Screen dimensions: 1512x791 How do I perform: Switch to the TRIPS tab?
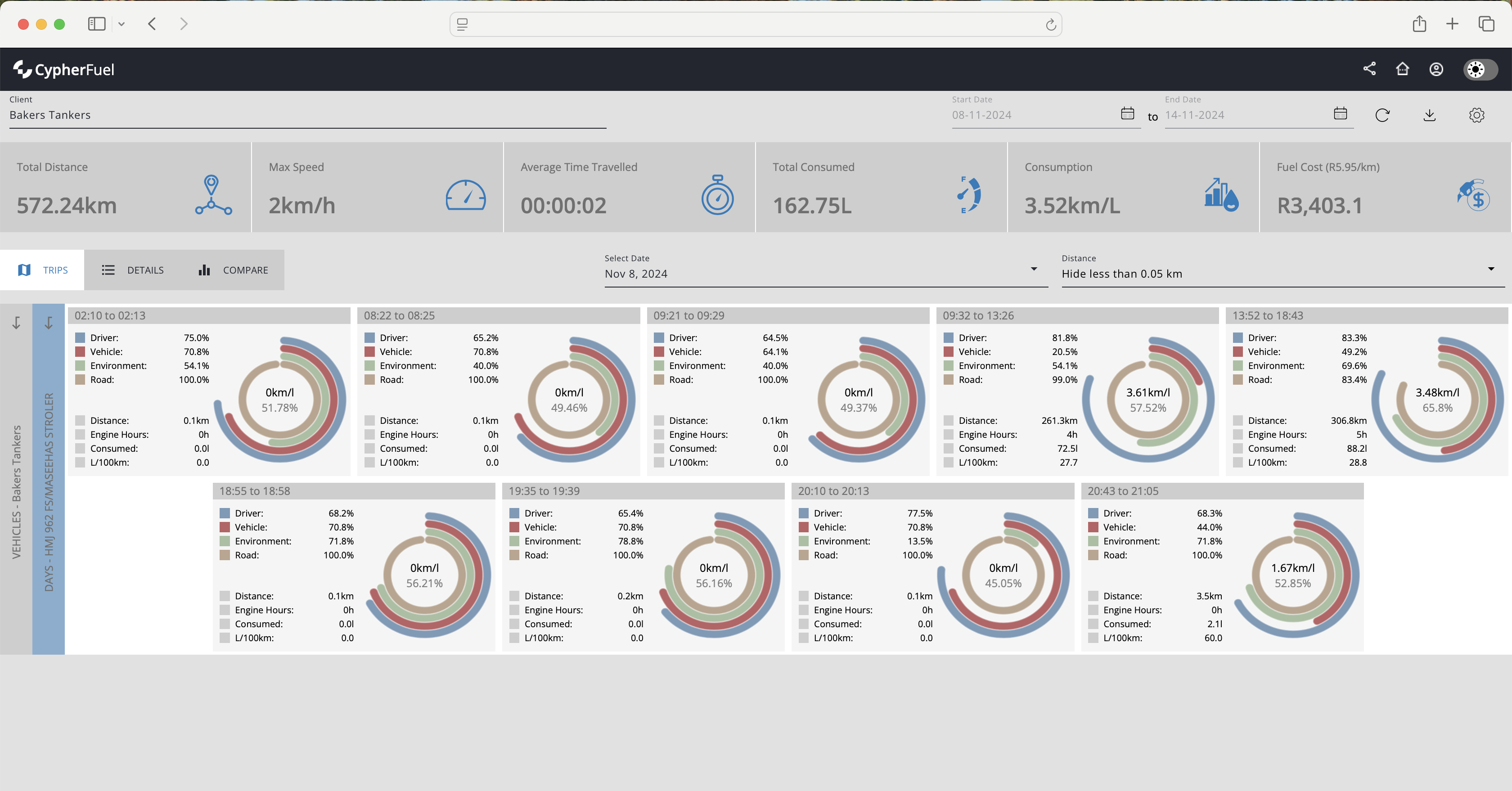click(42, 270)
